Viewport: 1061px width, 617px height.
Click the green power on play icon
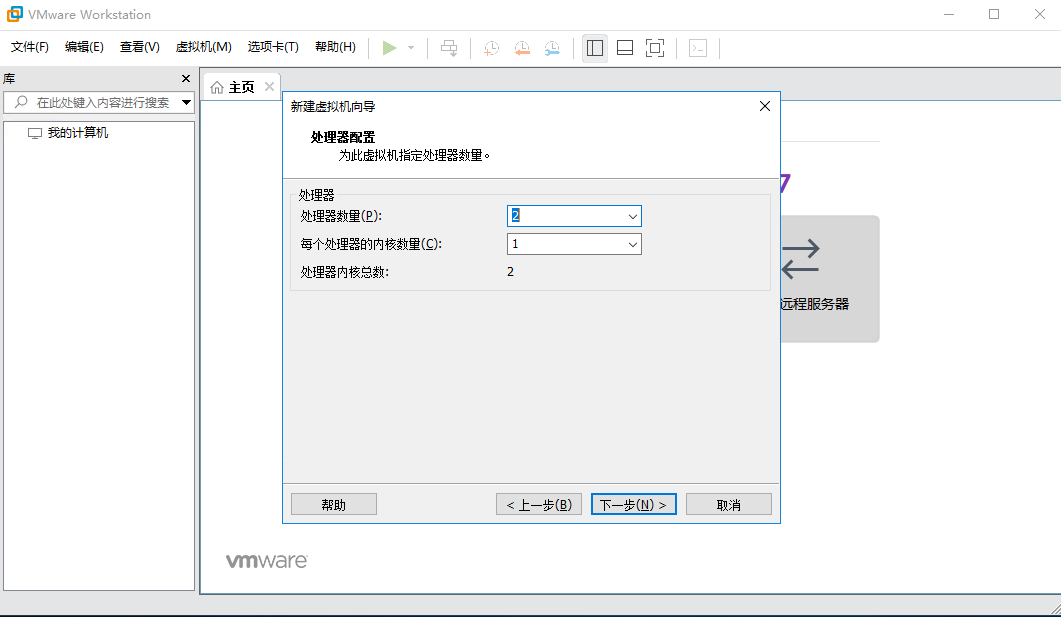[389, 48]
